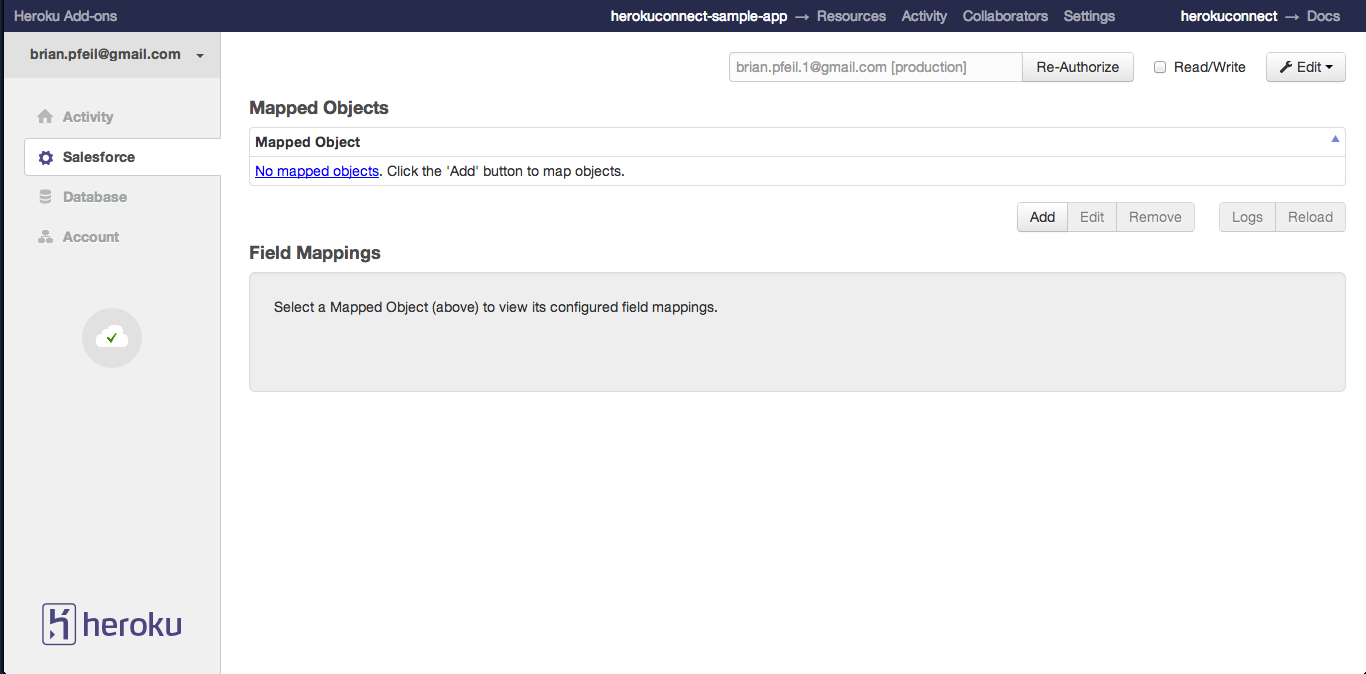Click the Salesforce account input field
Screen dimensions: 1366x674
click(x=876, y=67)
